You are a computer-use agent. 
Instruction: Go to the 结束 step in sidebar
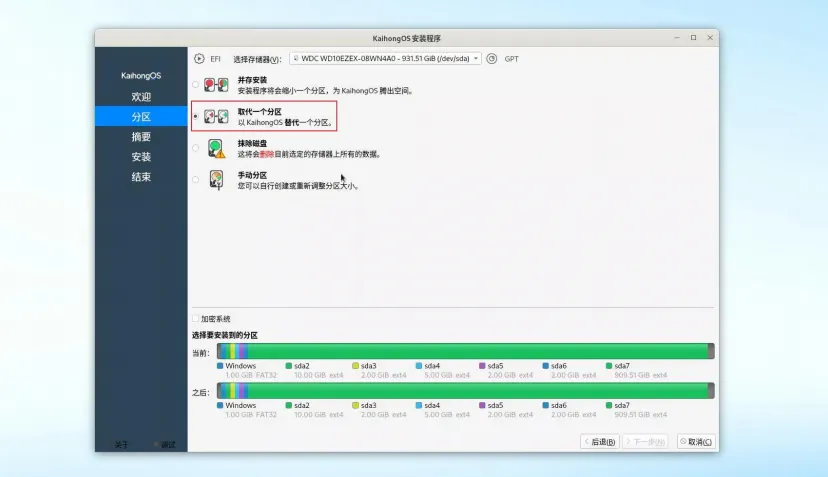click(141, 177)
